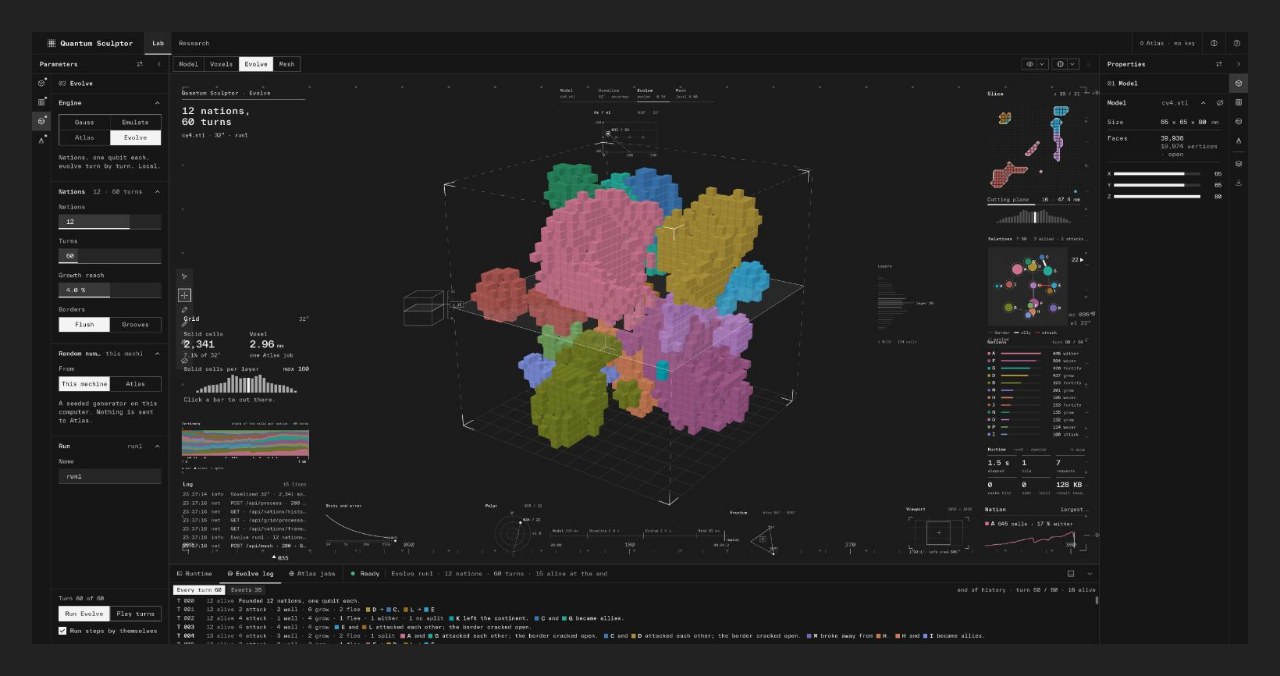Image resolution: width=1280 pixels, height=676 pixels.
Task: Adjust the Growth reach slider
Action: point(110,290)
